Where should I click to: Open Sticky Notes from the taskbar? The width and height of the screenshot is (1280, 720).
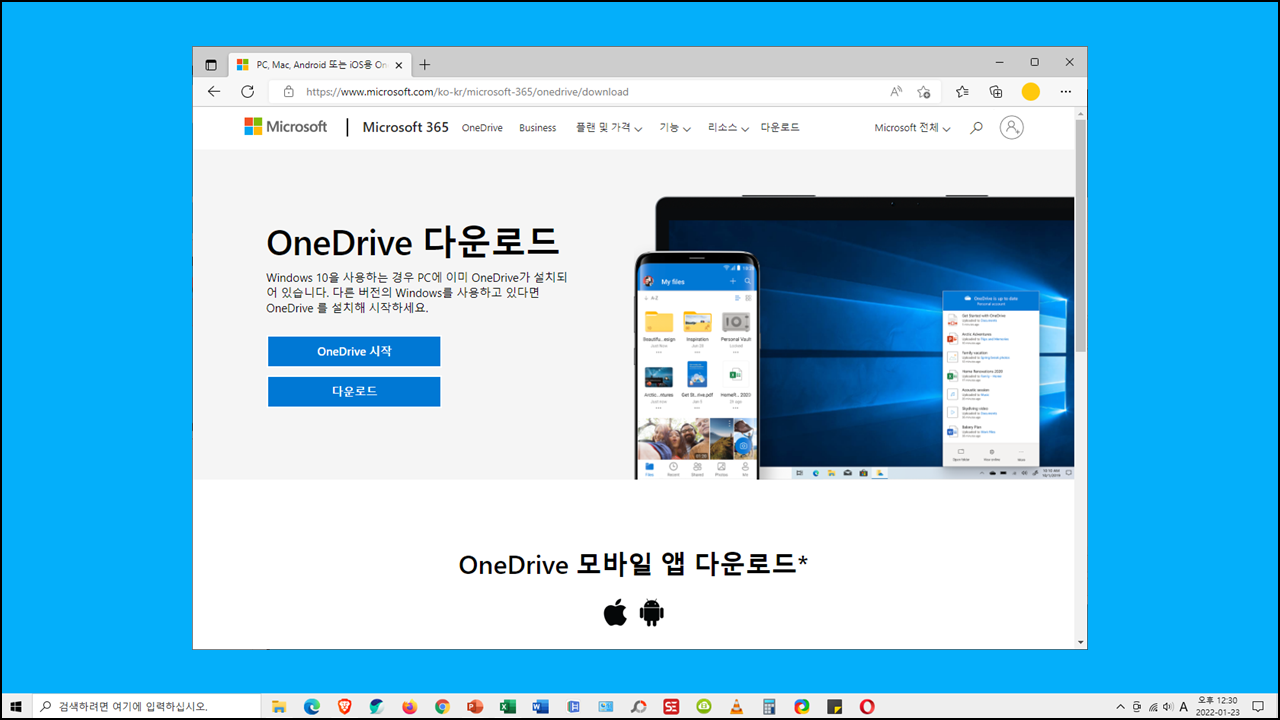(x=834, y=706)
